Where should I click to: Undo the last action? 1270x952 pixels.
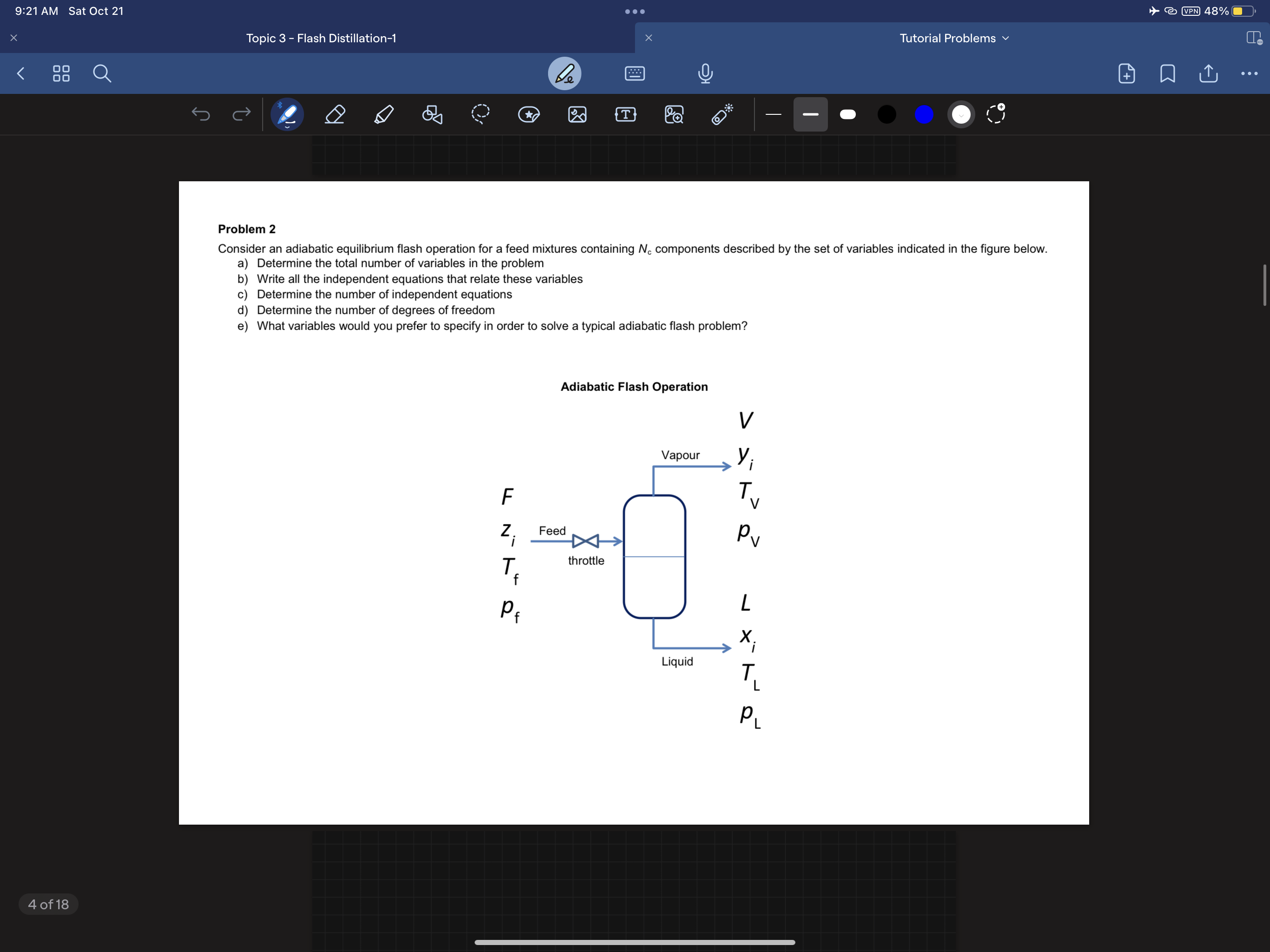(x=200, y=114)
